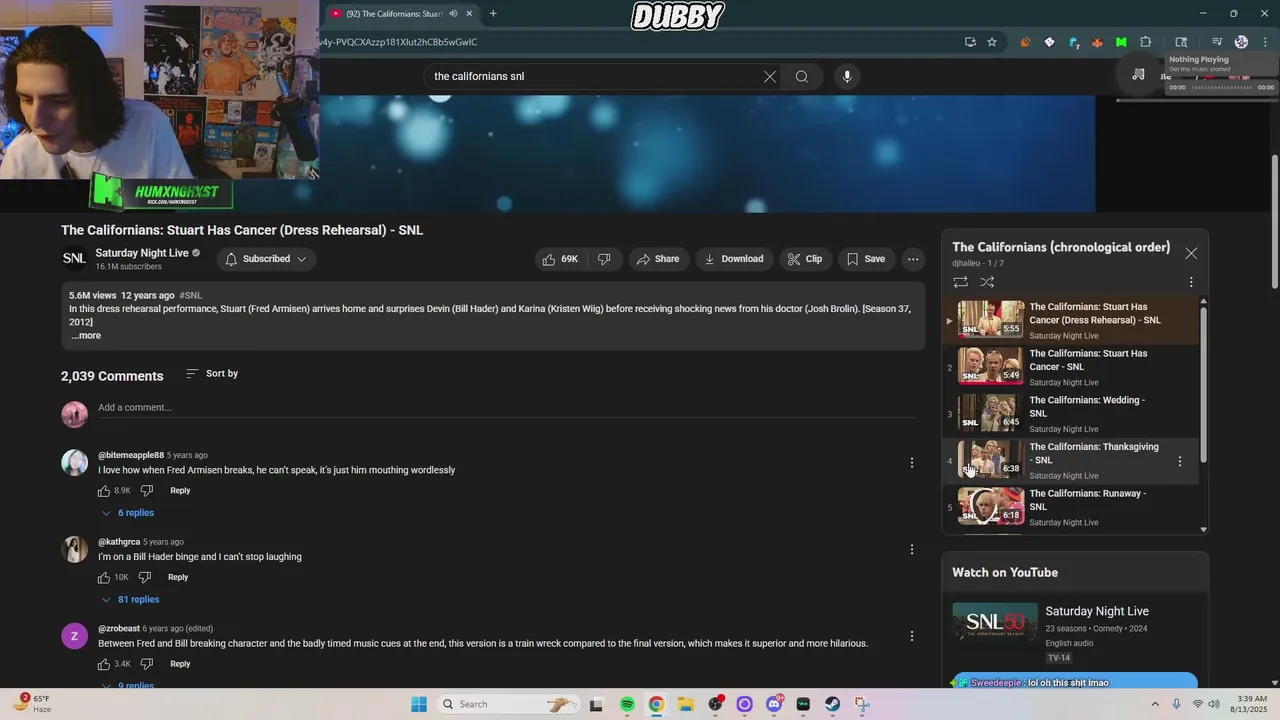Expand 81 replies under @kathgrca
This screenshot has height=720, width=1280.
point(130,600)
